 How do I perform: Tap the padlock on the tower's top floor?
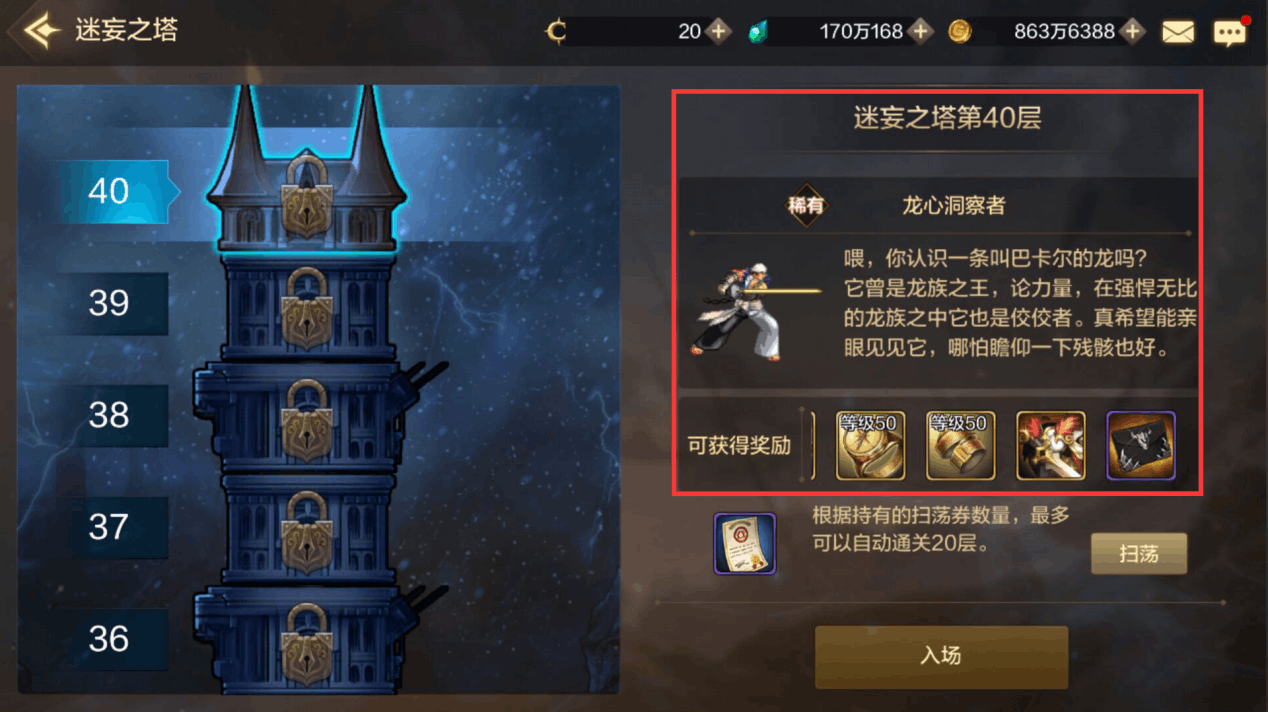308,195
